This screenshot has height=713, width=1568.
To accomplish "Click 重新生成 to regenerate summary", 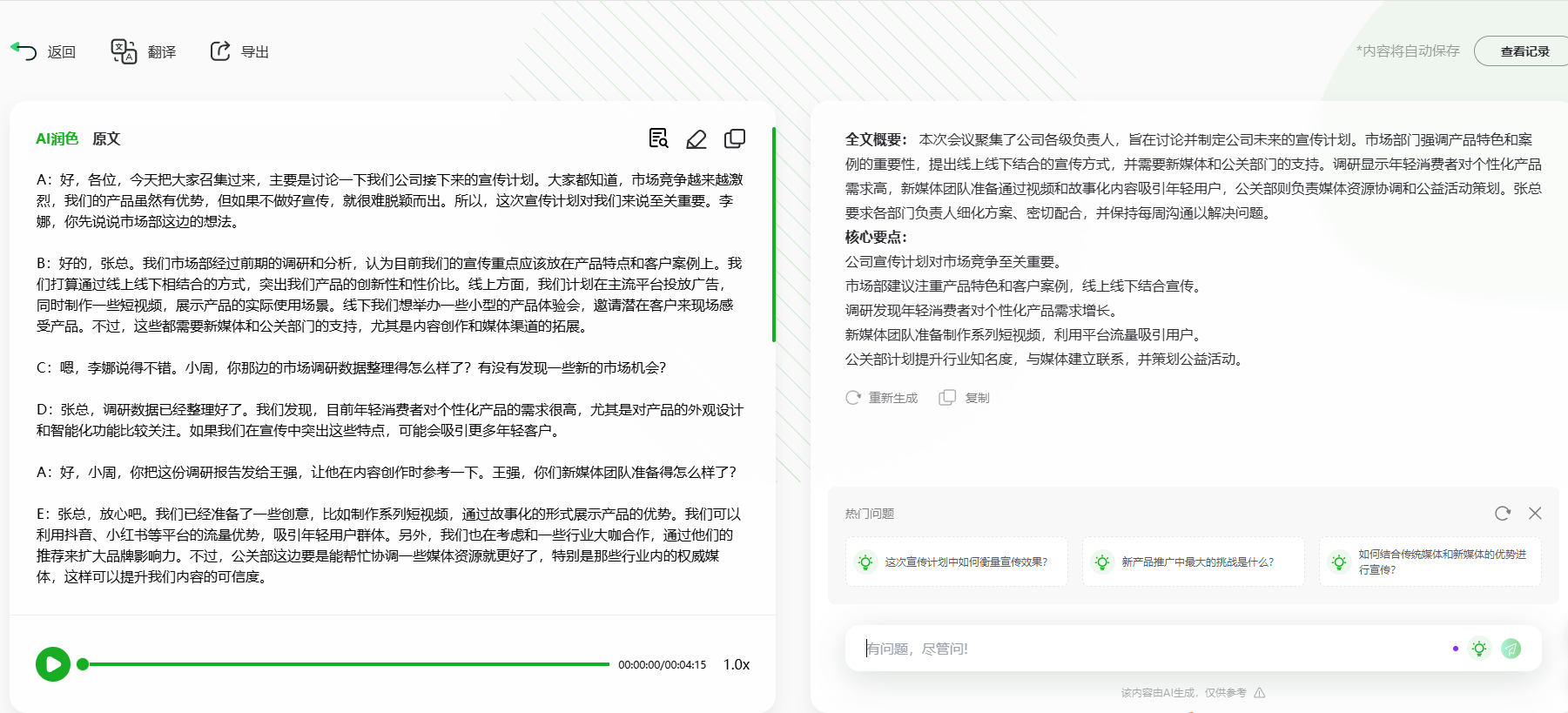I will click(882, 398).
